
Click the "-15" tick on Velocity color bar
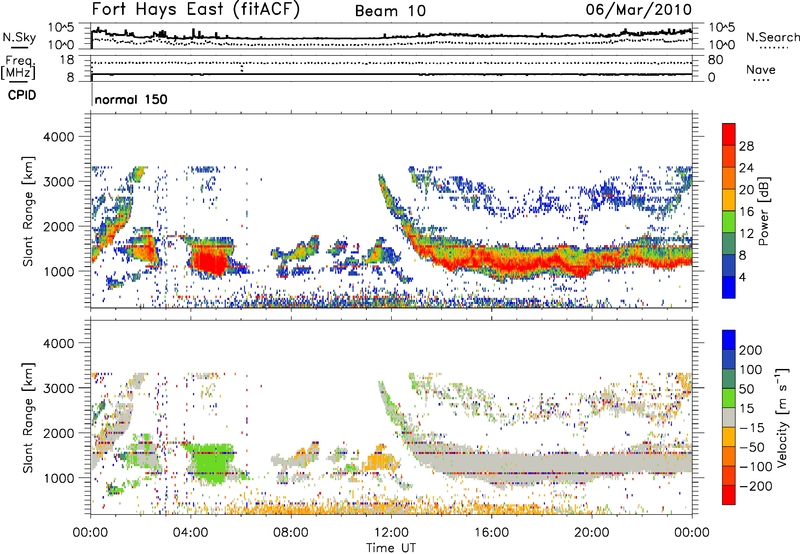(x=752, y=428)
